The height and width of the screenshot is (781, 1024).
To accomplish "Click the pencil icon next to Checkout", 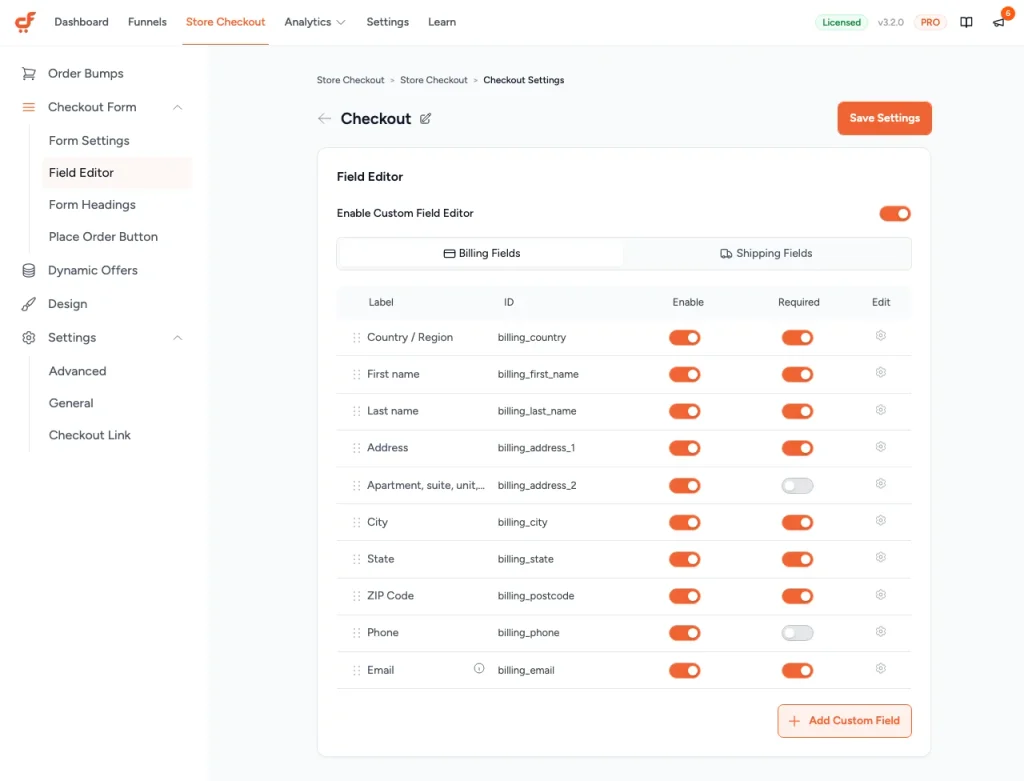I will tap(425, 118).
